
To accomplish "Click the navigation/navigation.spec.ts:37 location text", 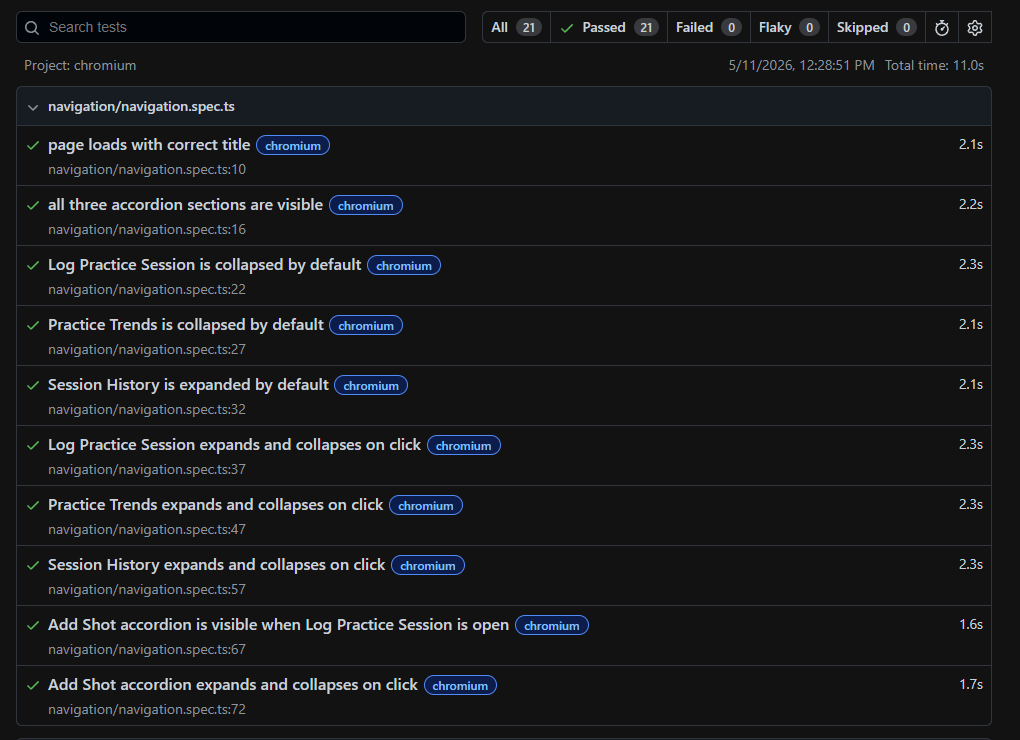I will coord(147,469).
